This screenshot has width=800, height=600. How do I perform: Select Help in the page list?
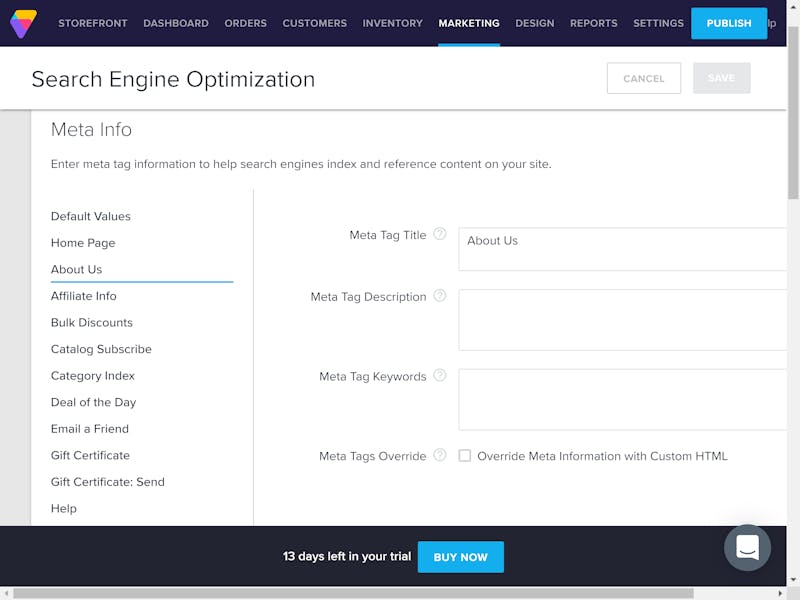coord(64,508)
